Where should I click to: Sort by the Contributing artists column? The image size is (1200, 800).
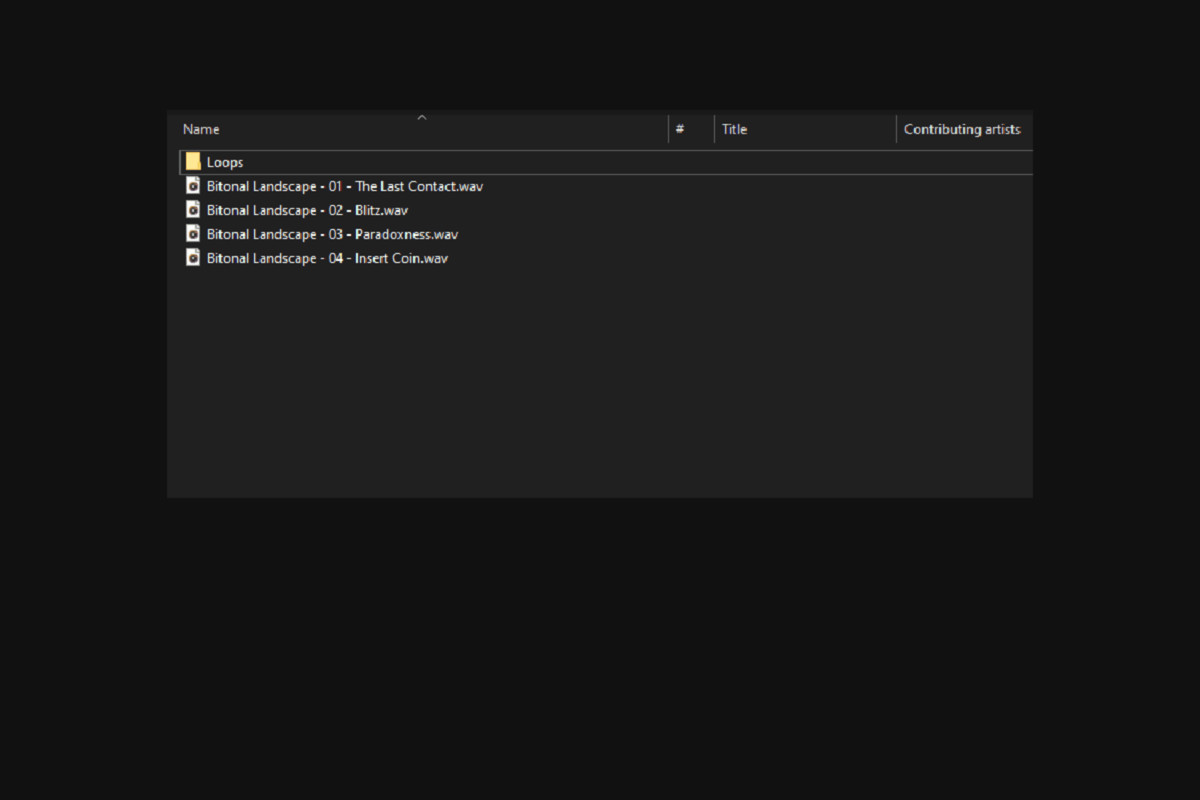[961, 129]
